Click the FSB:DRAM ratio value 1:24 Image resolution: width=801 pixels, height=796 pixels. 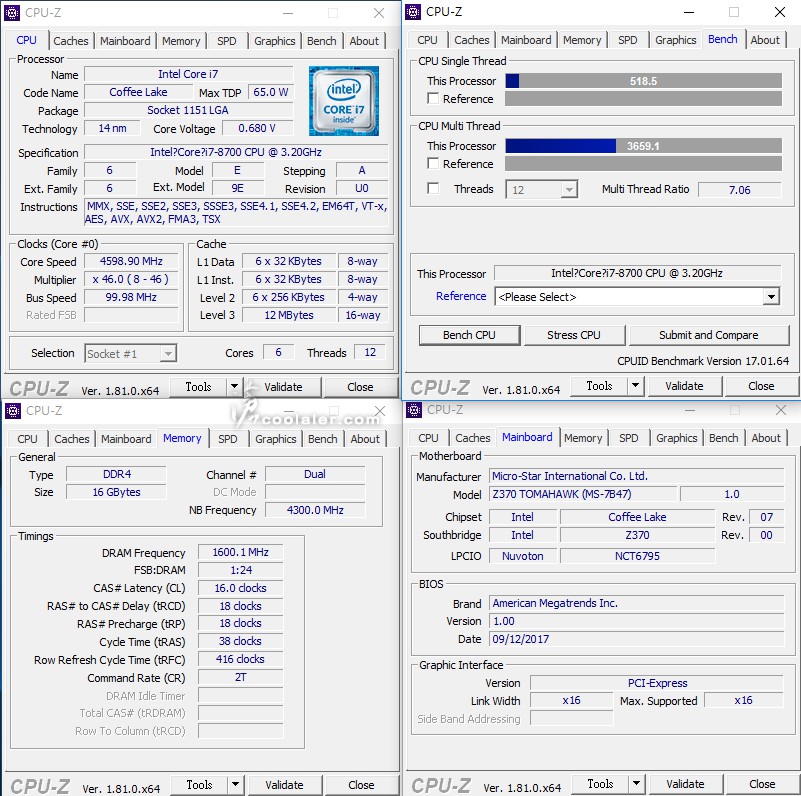pos(241,570)
